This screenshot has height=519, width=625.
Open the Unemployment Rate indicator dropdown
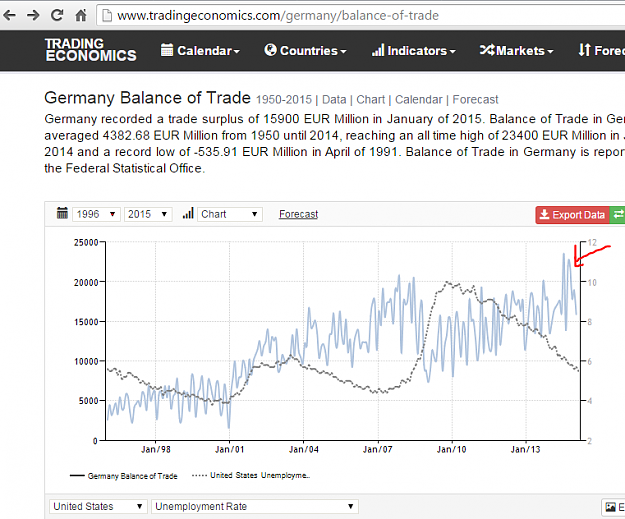tap(255, 507)
